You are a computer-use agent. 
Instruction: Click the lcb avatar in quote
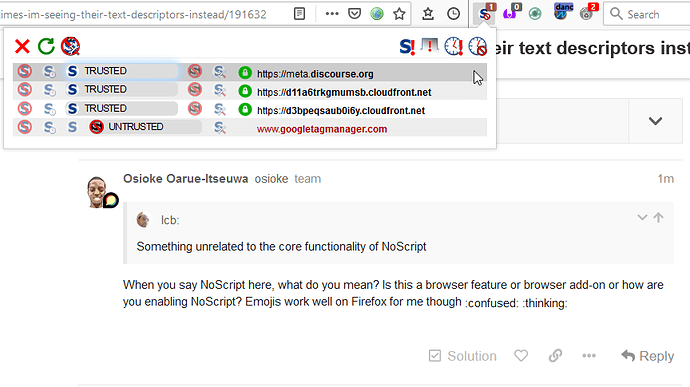coord(143,219)
